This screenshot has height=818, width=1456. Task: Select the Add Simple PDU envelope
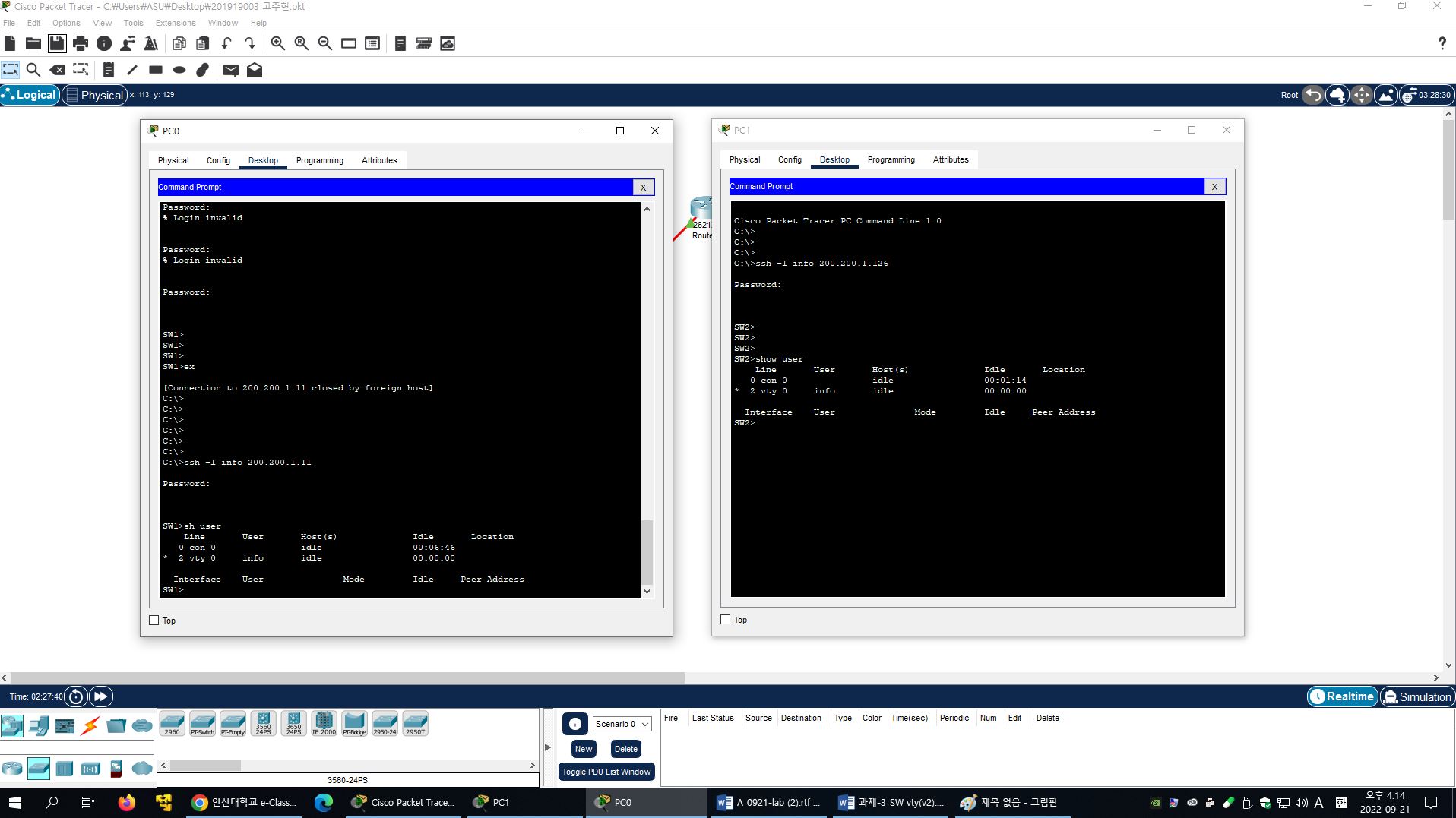(x=231, y=70)
